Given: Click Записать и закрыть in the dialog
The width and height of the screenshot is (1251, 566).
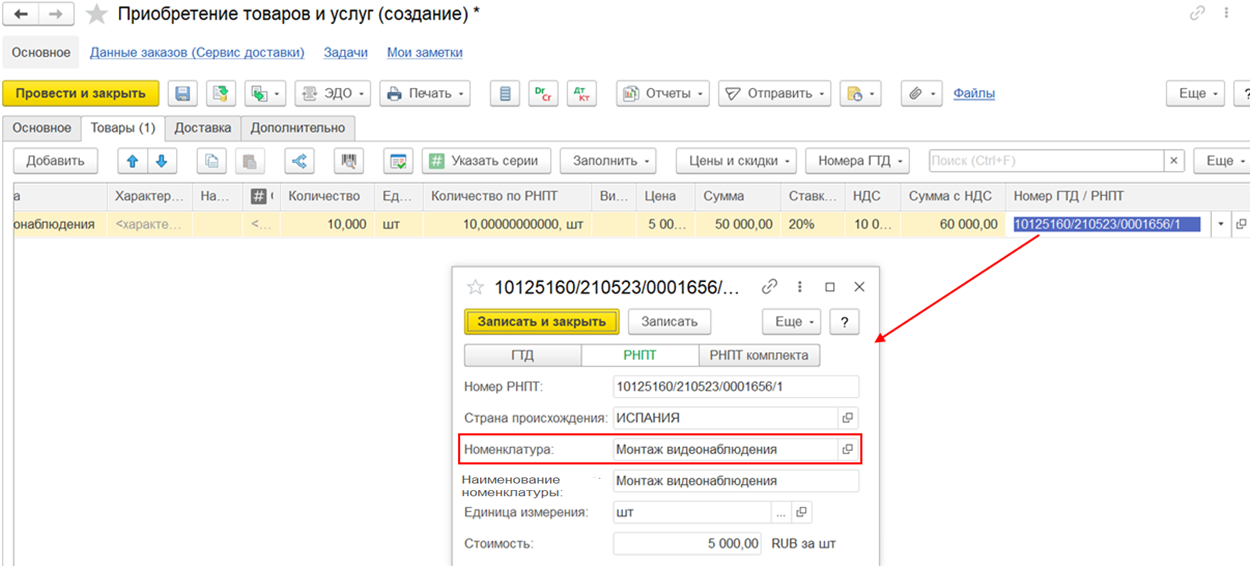Looking at the screenshot, I should coord(542,322).
